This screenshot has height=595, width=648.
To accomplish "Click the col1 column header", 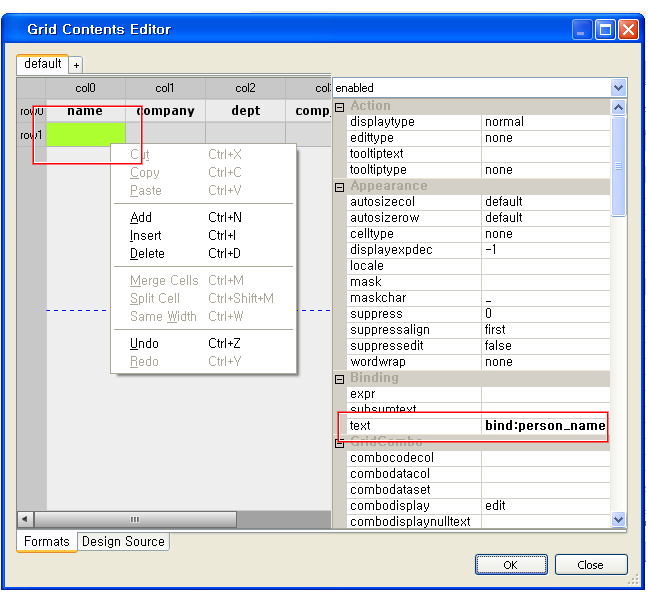I will click(165, 89).
